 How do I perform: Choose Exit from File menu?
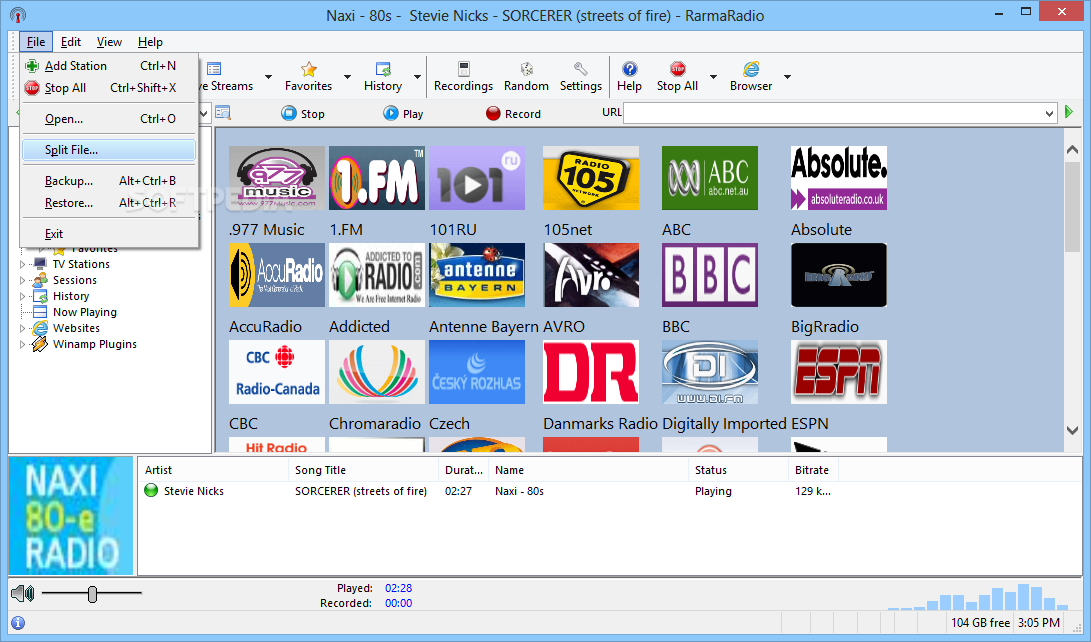click(109, 234)
